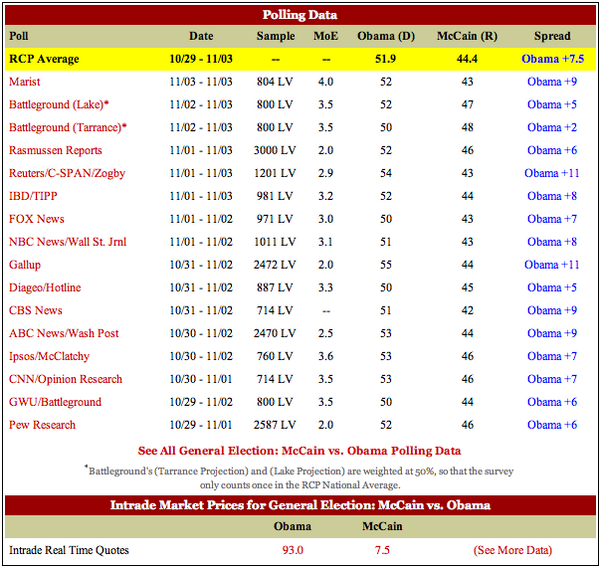Click Obama +9 spread in Marist row
The height and width of the screenshot is (567, 600).
(552, 82)
